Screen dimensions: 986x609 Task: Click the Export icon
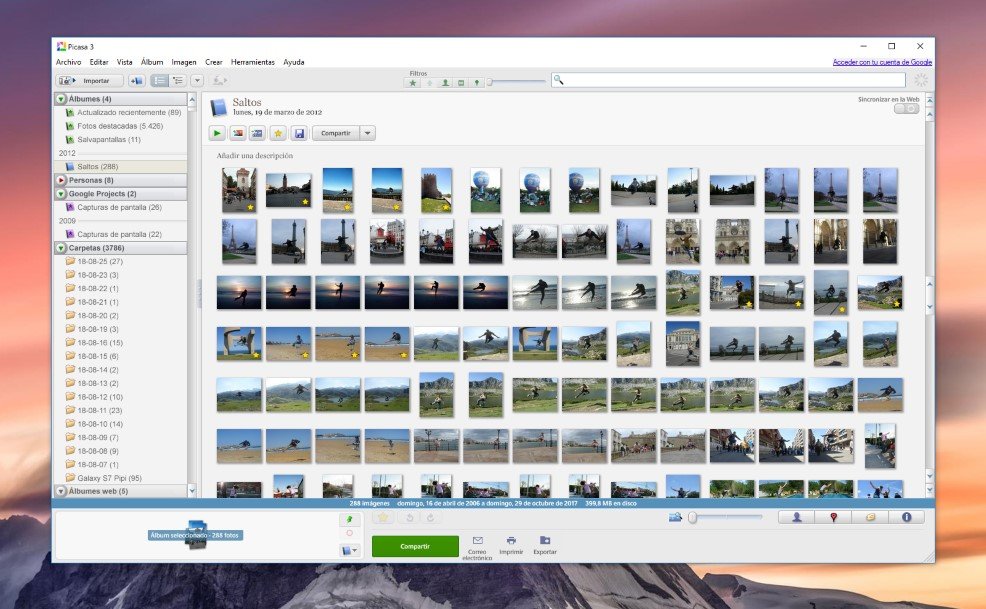(x=545, y=544)
